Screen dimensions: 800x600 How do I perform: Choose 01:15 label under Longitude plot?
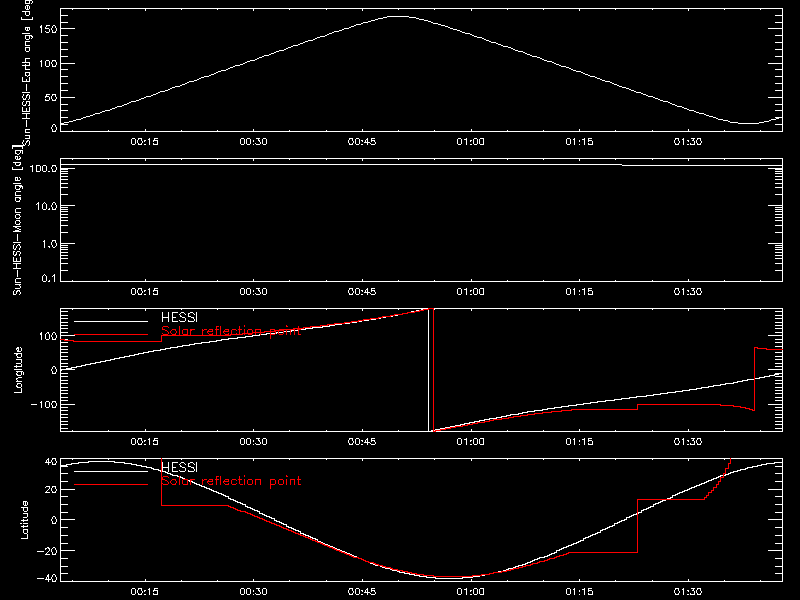click(579, 441)
